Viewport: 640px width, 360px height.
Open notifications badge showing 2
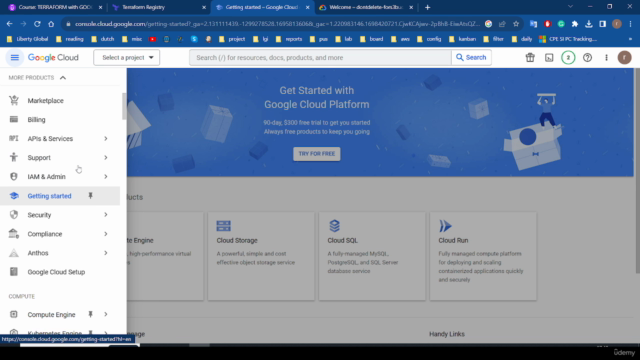click(x=568, y=58)
